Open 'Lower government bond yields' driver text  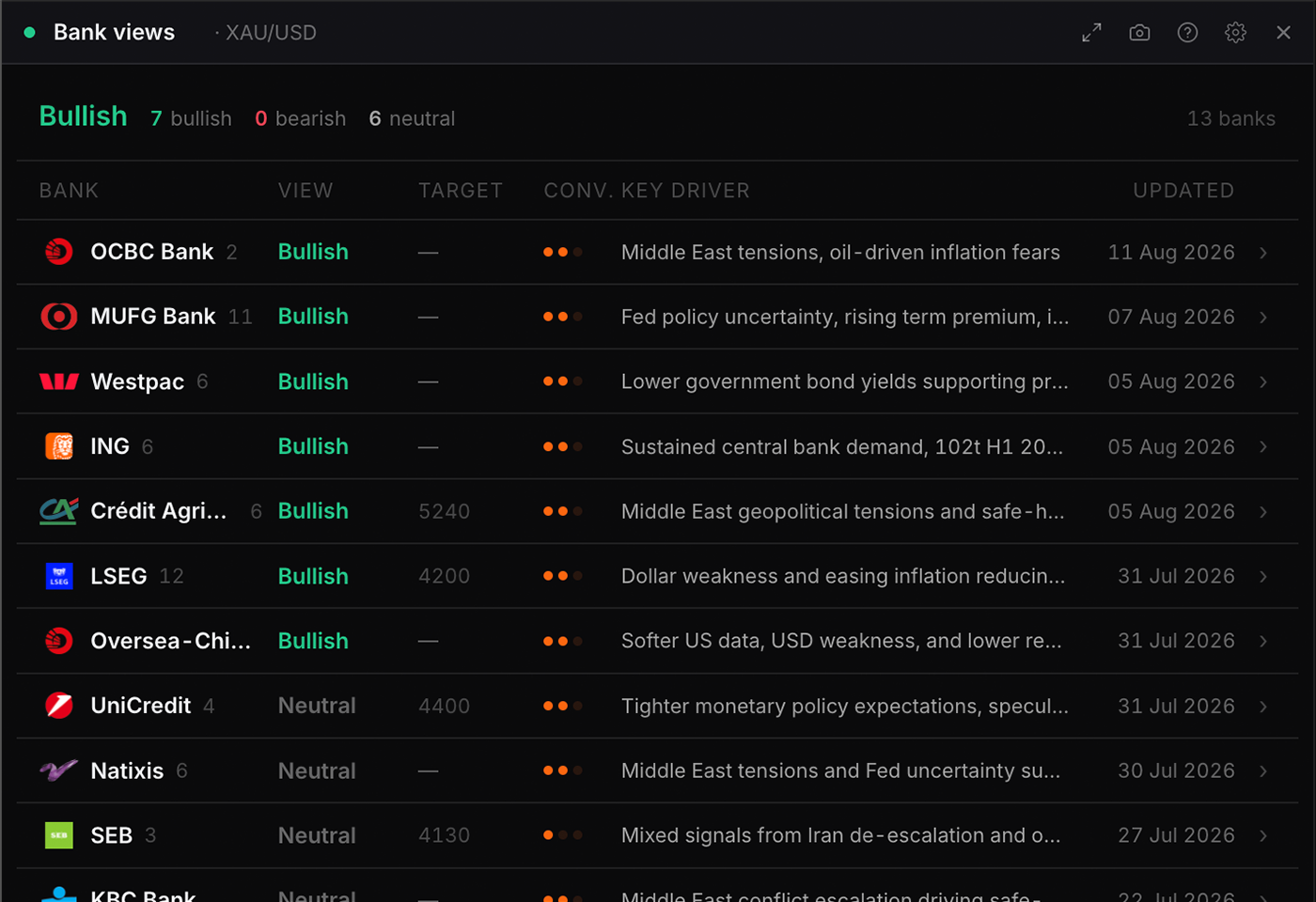coord(845,381)
